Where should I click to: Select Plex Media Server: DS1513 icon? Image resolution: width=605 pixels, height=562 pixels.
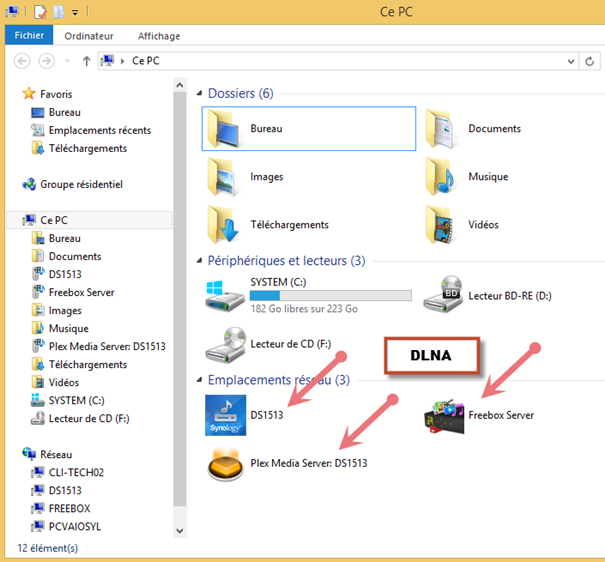[226, 464]
